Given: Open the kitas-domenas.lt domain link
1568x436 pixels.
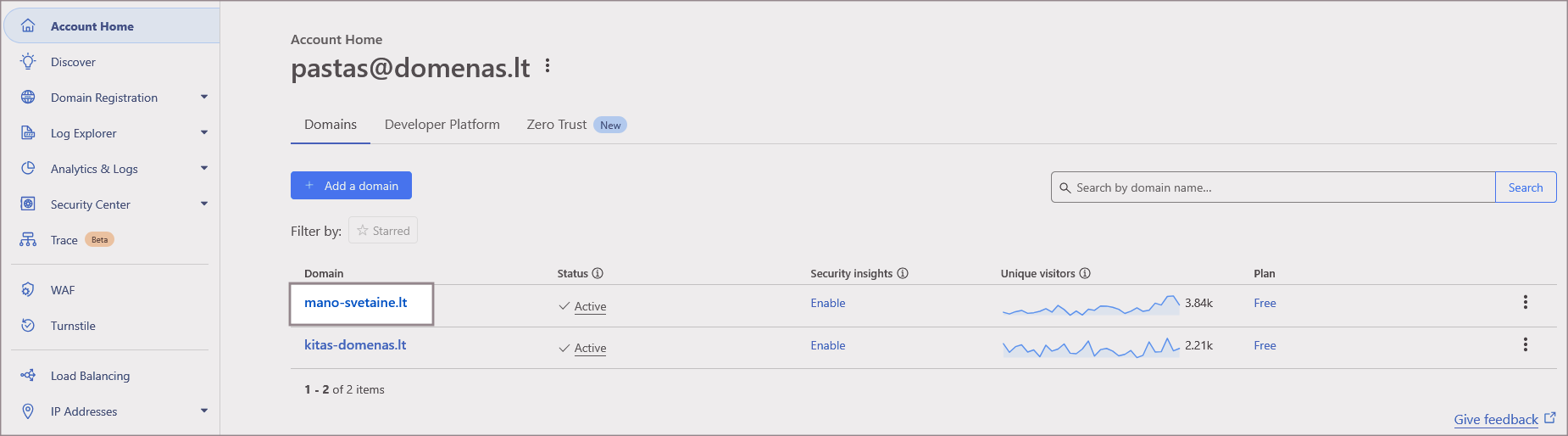Looking at the screenshot, I should pos(355,345).
